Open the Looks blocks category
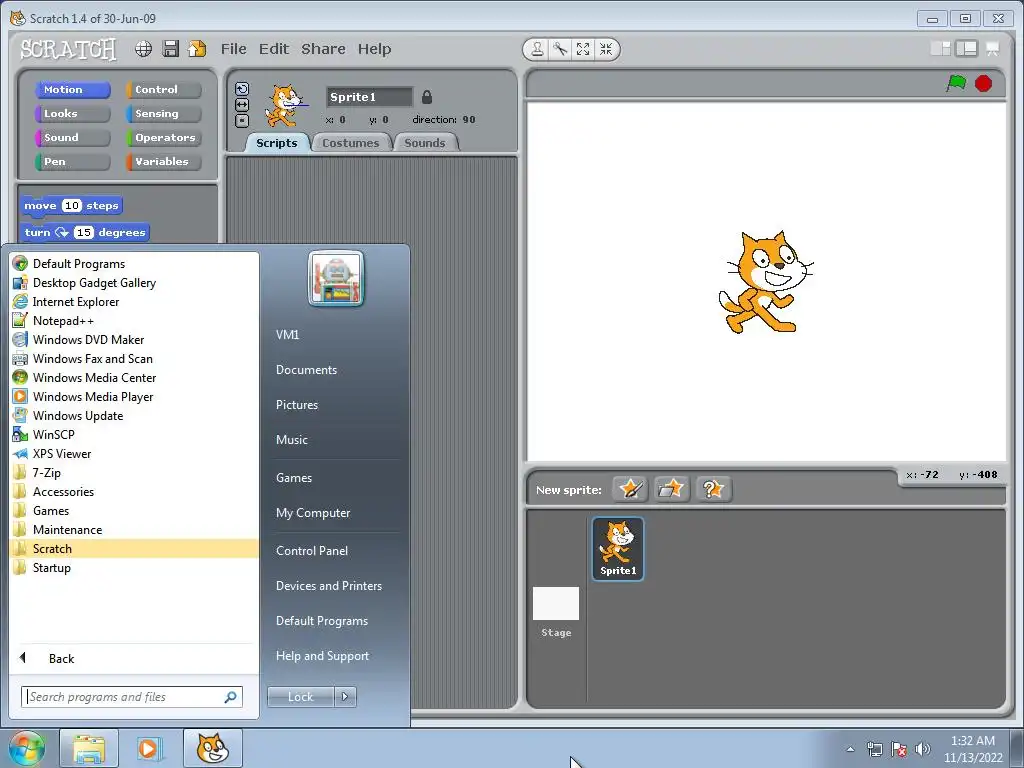This screenshot has height=768, width=1024. tap(72, 114)
